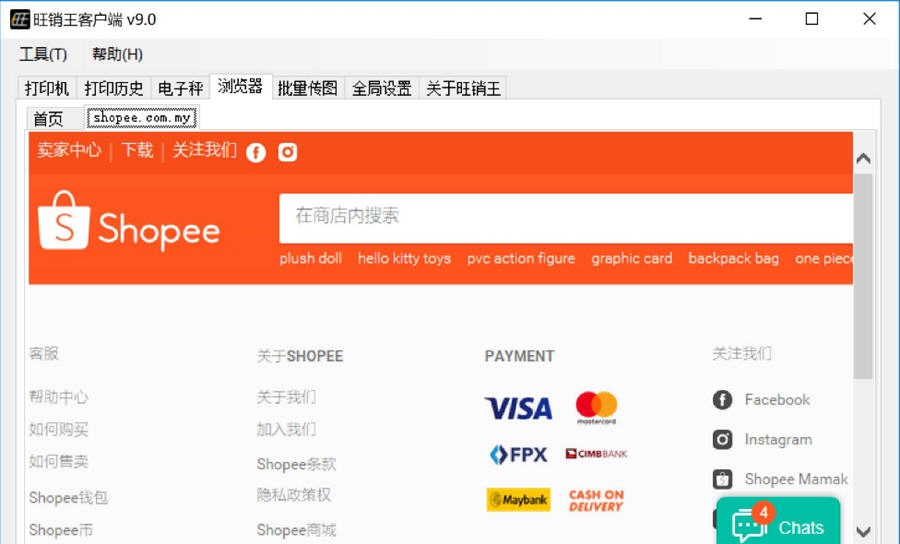Open the 隐私政策权 footer link
Screen dimensions: 900x544
pyautogui.click(x=294, y=495)
